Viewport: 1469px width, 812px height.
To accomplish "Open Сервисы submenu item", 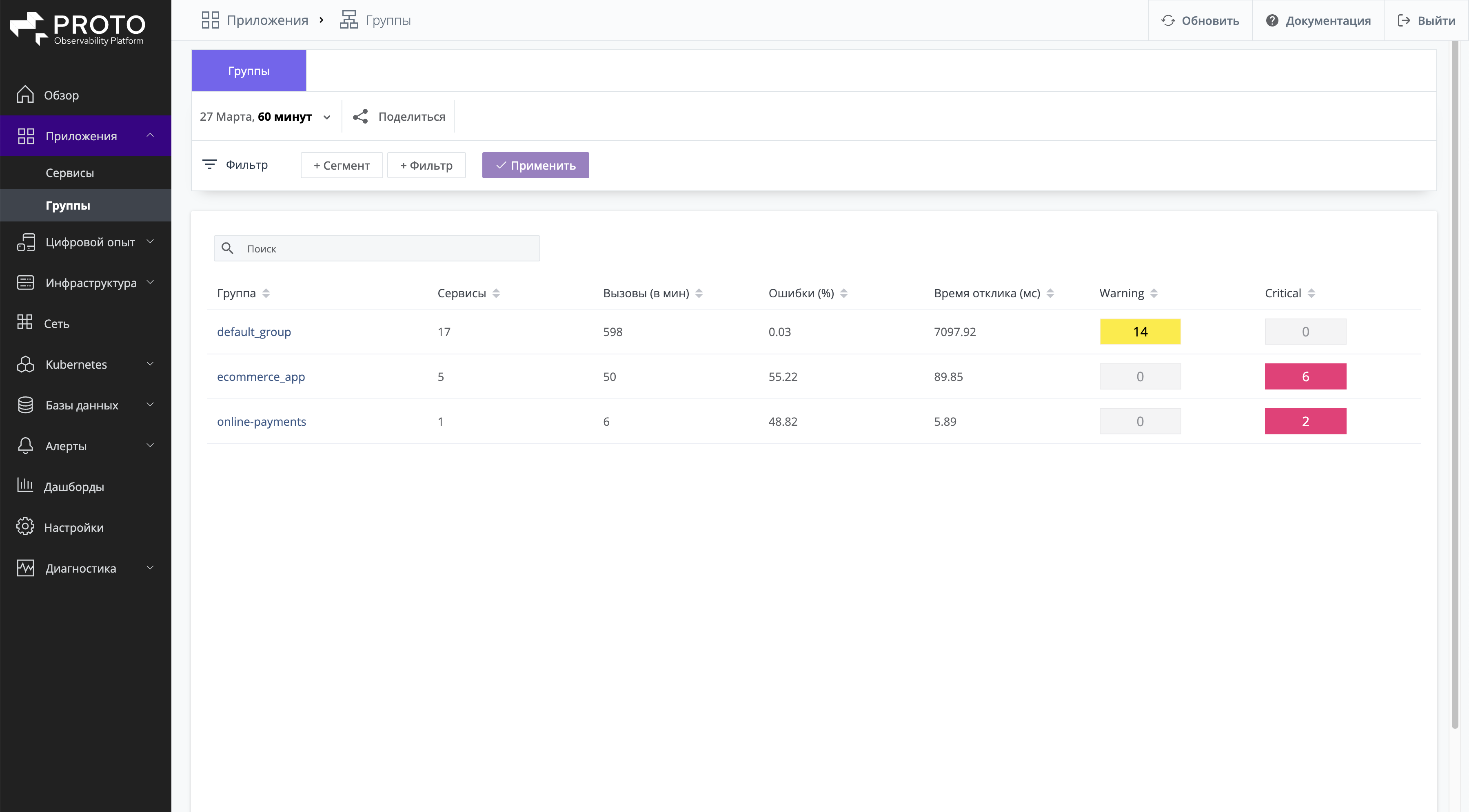I will coord(86,173).
